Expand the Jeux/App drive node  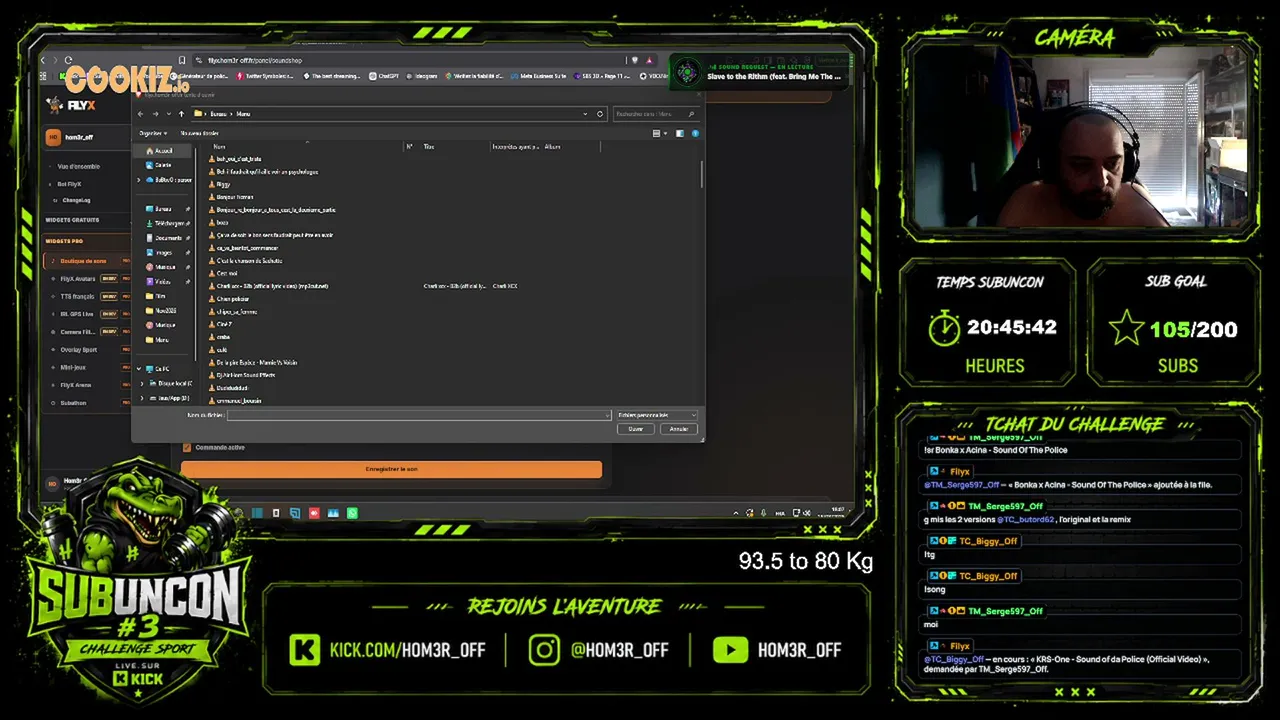[x=143, y=398]
